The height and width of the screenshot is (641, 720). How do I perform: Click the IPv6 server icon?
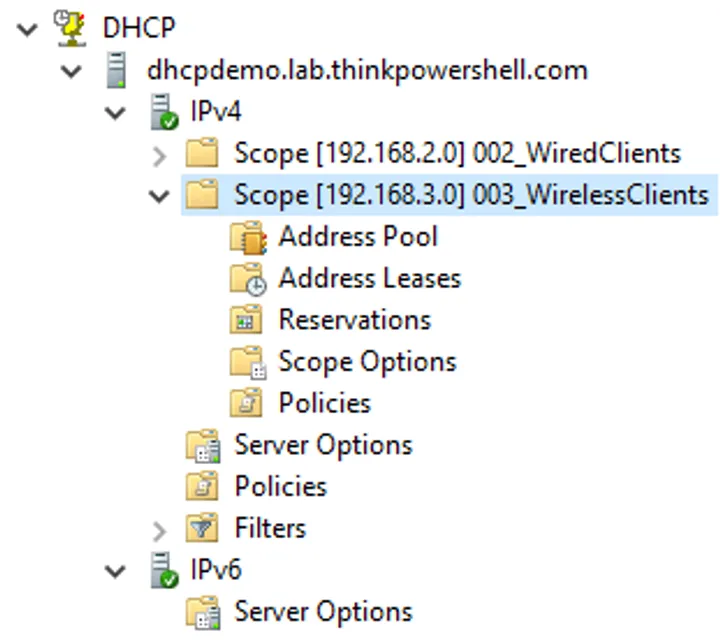(x=161, y=570)
